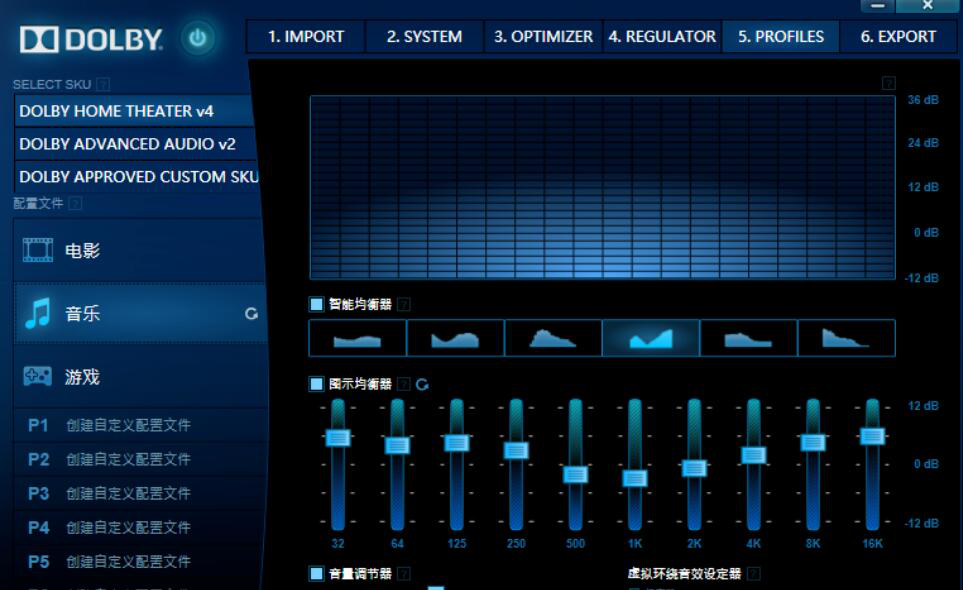Screen dimensions: 963x590
Task: Click the reset icon next to 音乐
Action: (x=251, y=314)
